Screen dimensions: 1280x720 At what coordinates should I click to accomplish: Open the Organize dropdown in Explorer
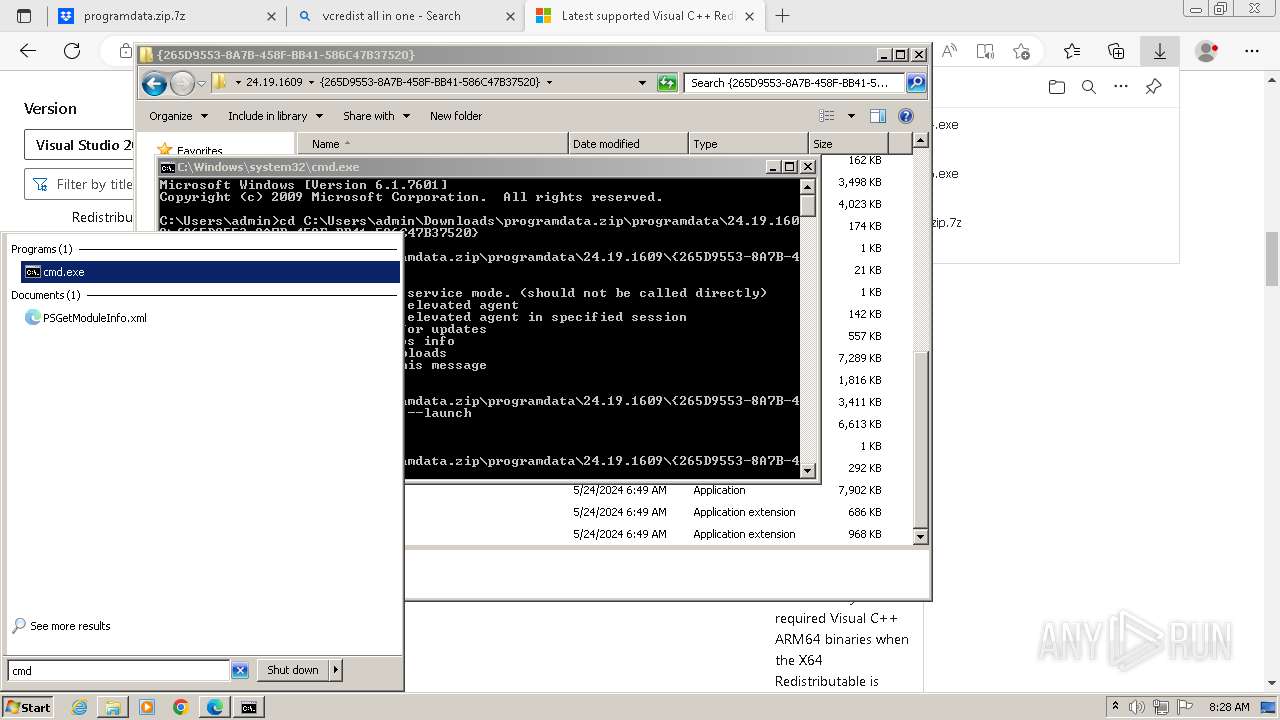click(178, 116)
